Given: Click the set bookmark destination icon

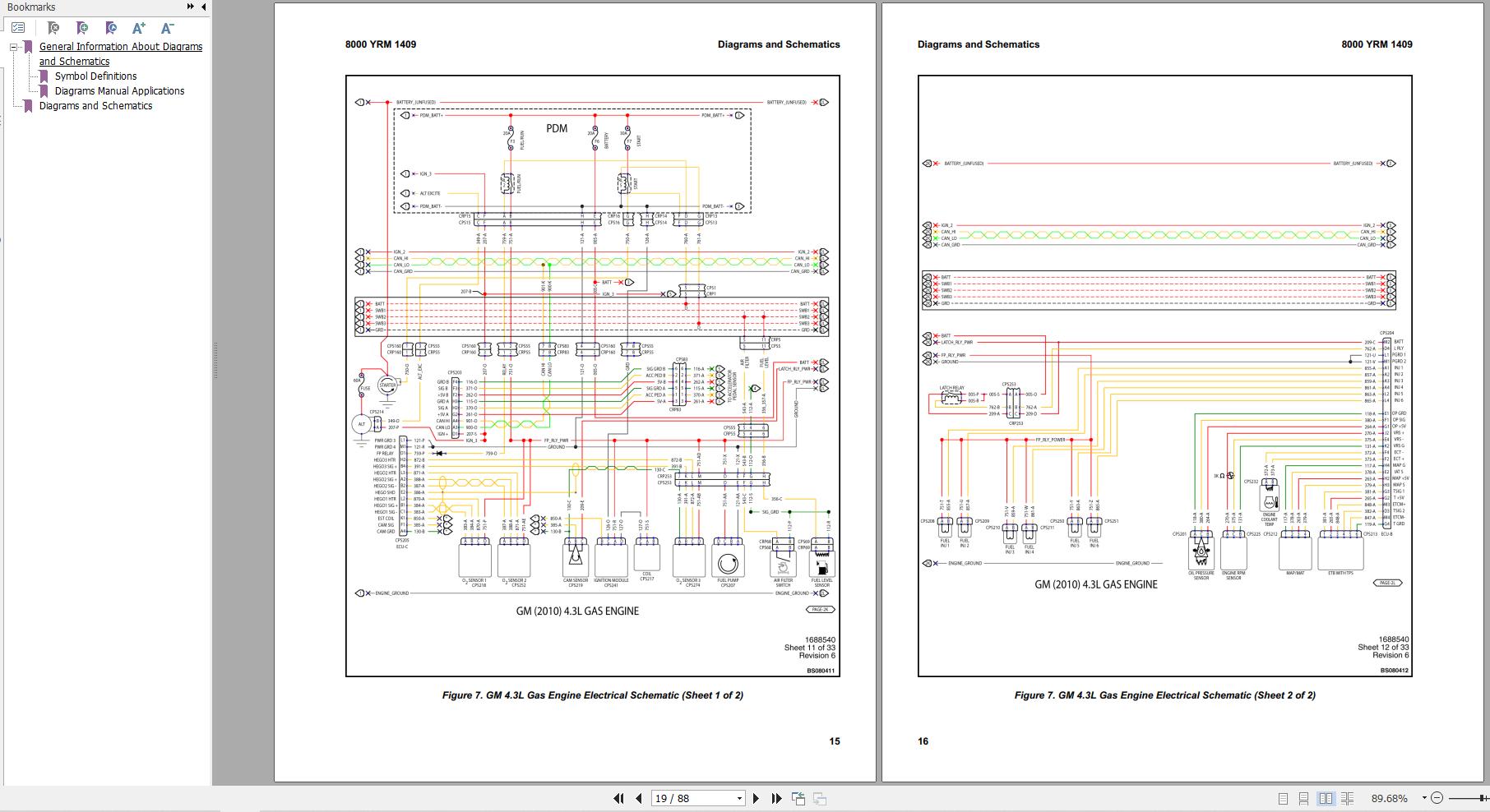Looking at the screenshot, I should [111, 28].
